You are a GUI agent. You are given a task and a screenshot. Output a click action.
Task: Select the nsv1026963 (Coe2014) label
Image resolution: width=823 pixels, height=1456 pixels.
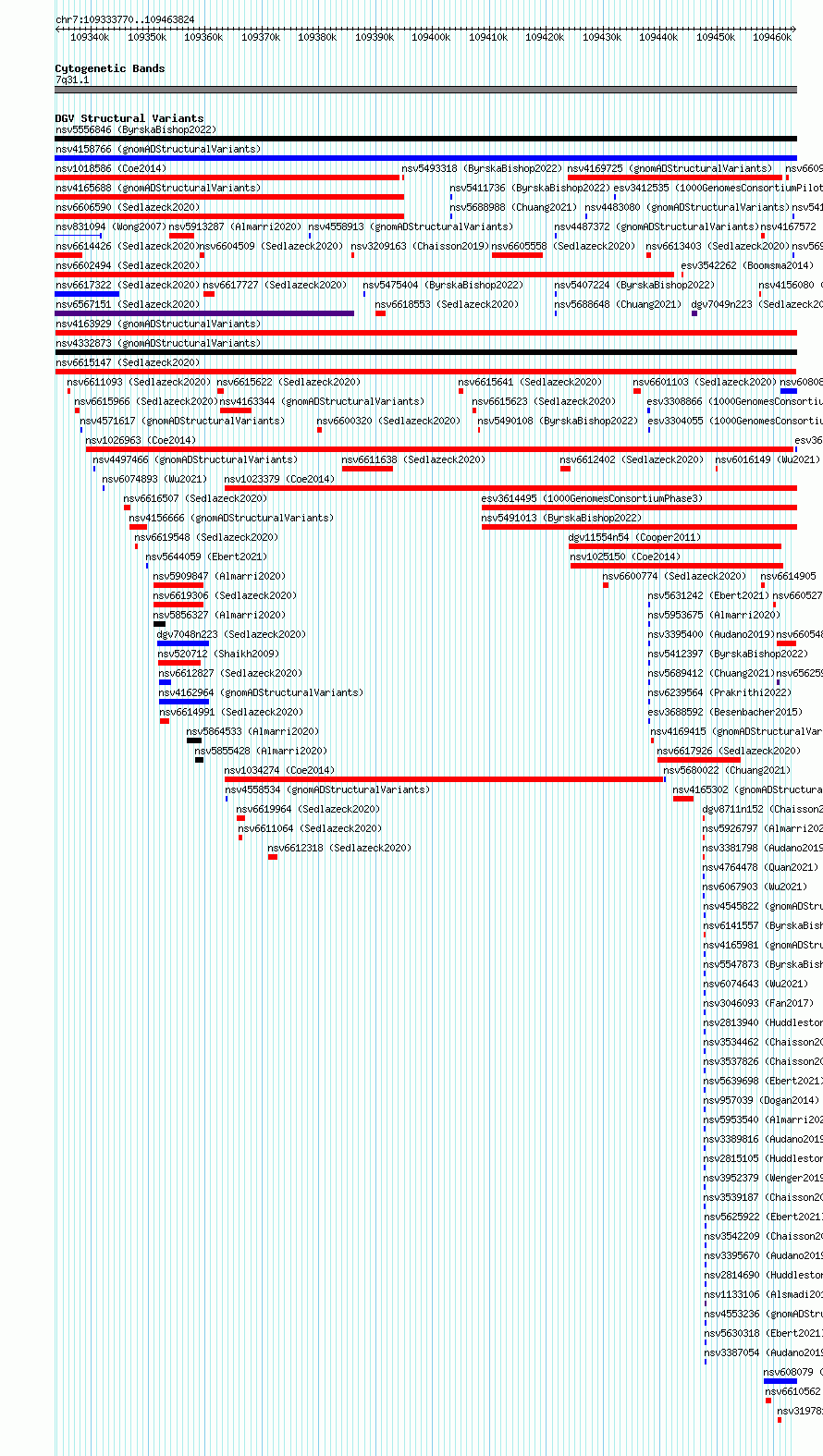[141, 440]
